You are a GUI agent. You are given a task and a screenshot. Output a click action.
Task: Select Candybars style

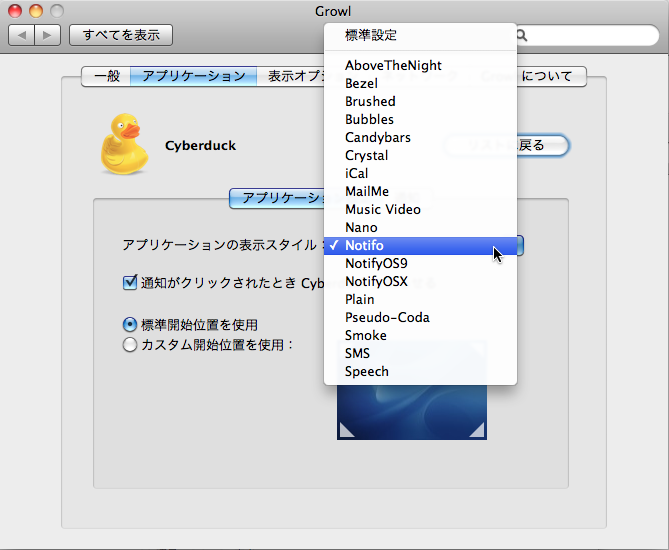420,137
